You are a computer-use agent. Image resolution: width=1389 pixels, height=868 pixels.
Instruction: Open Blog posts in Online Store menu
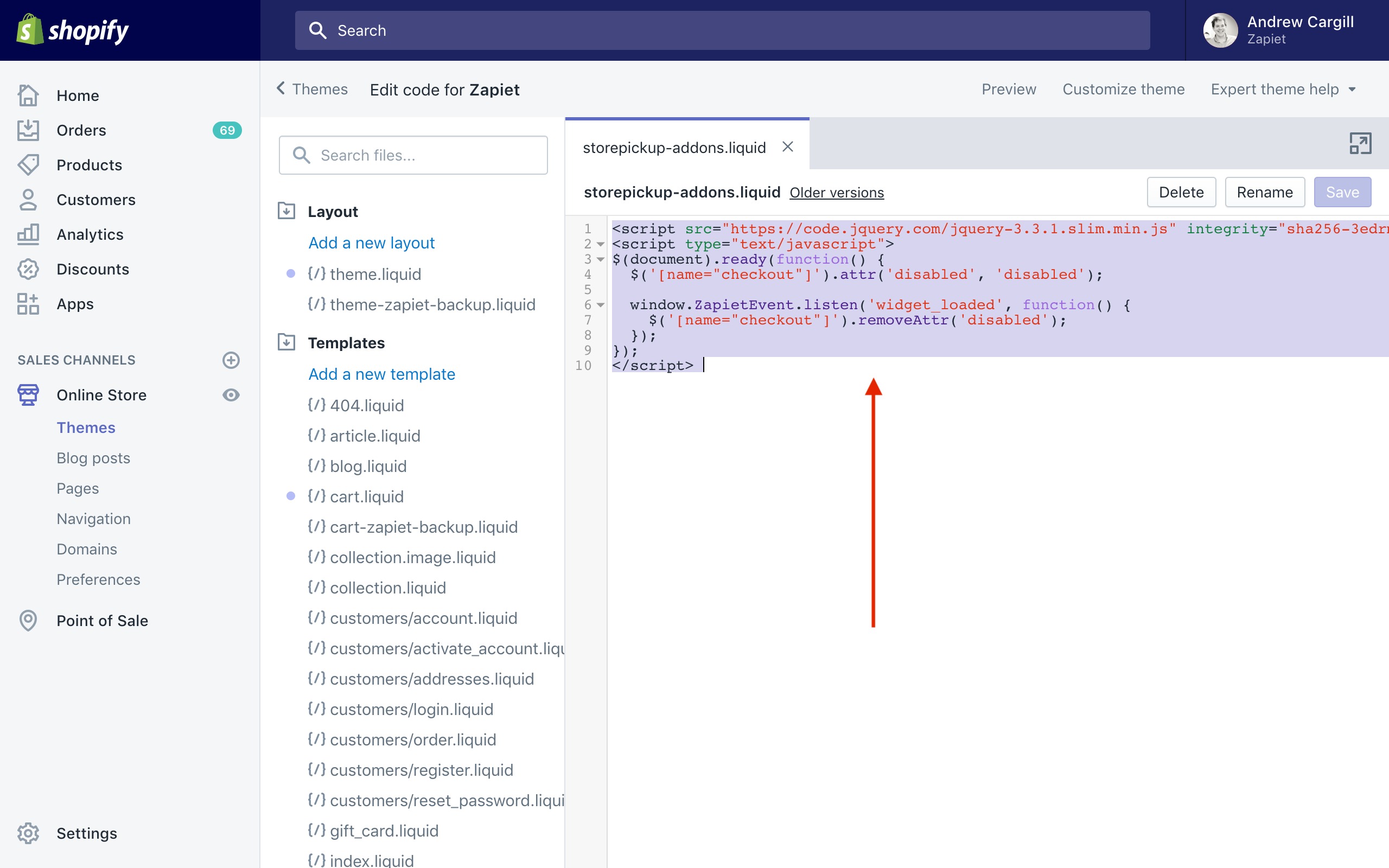tap(93, 458)
